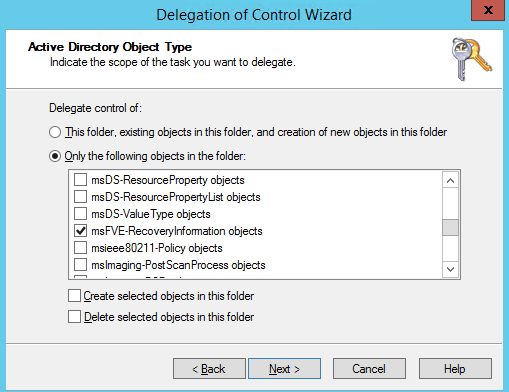Viewport: 509px width, 392px height.
Task: Cancel the delegation wizard
Action: [x=369, y=369]
